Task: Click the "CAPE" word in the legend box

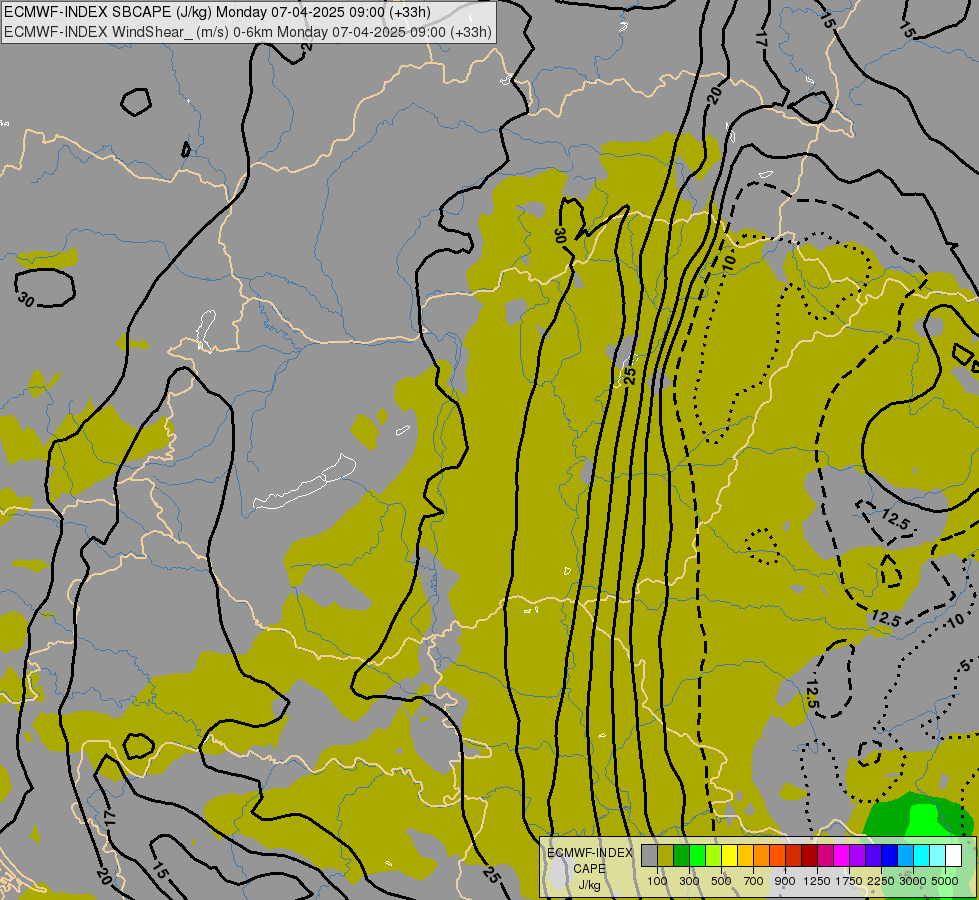Action: 589,868
